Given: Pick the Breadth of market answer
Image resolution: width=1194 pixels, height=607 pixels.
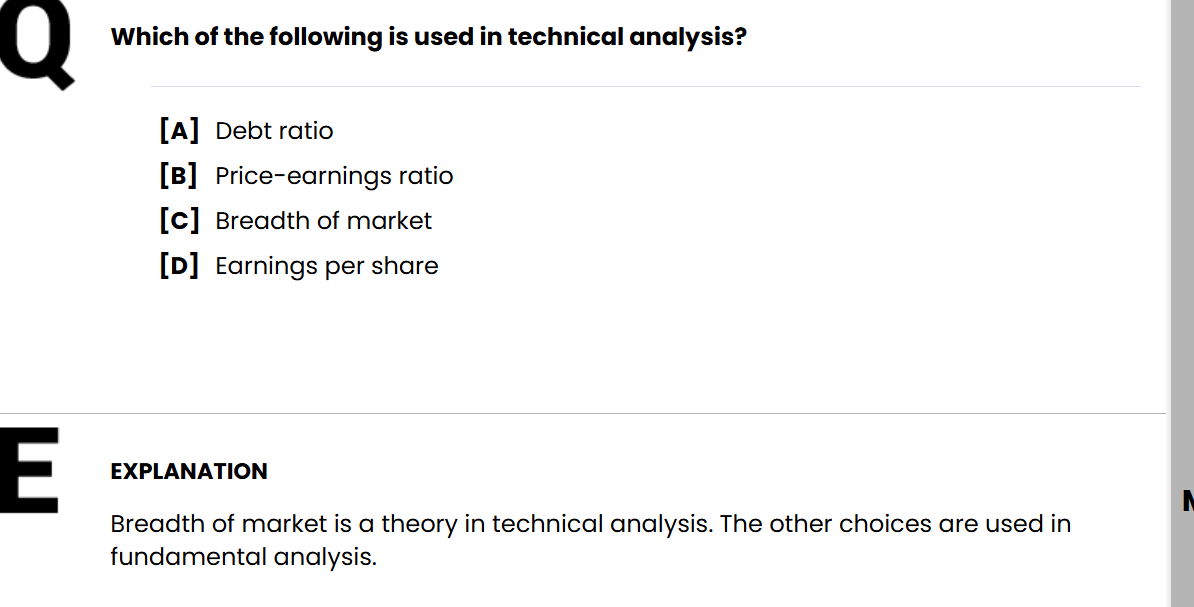Looking at the screenshot, I should pos(323,221).
